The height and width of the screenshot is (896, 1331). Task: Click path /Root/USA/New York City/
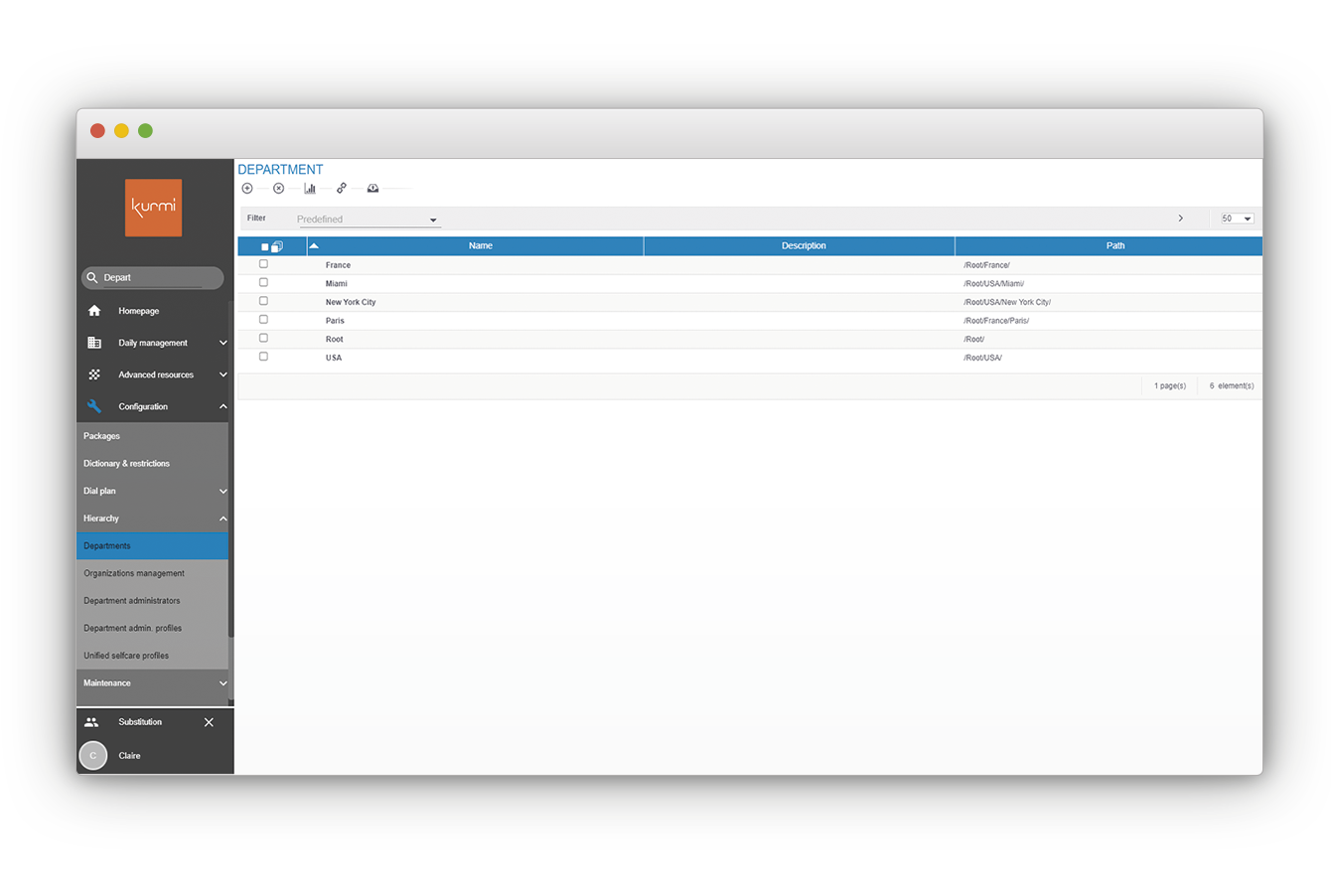(x=1007, y=302)
